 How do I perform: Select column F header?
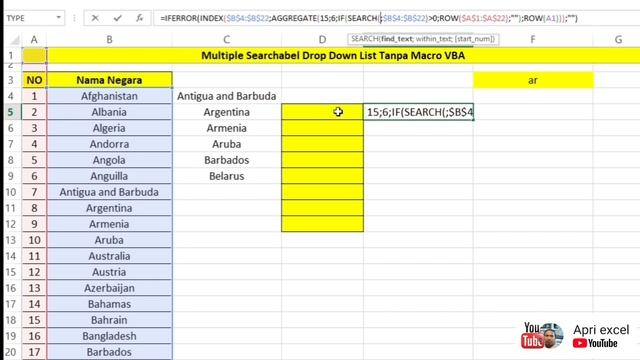(x=533, y=40)
